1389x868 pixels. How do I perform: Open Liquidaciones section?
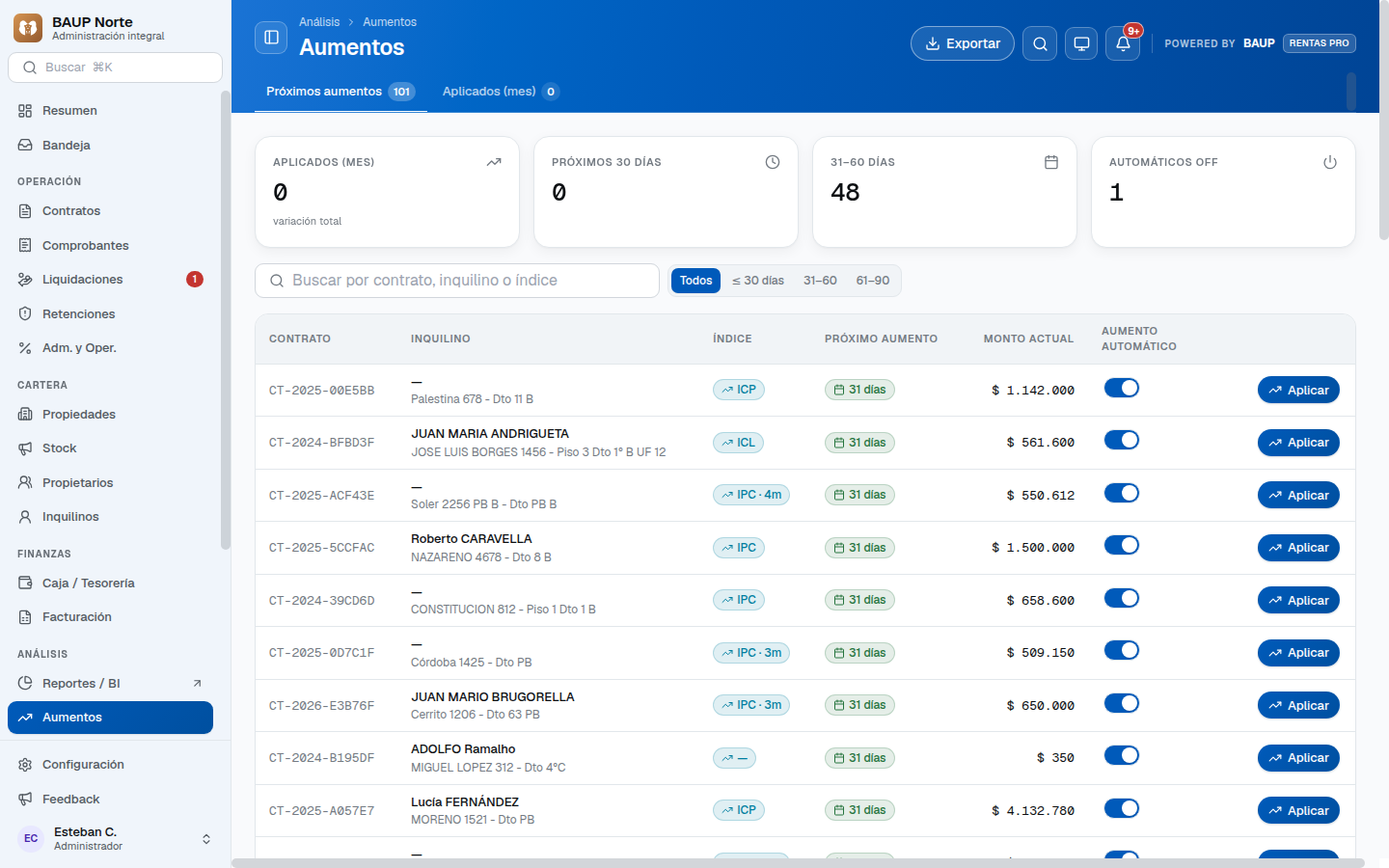click(110, 280)
